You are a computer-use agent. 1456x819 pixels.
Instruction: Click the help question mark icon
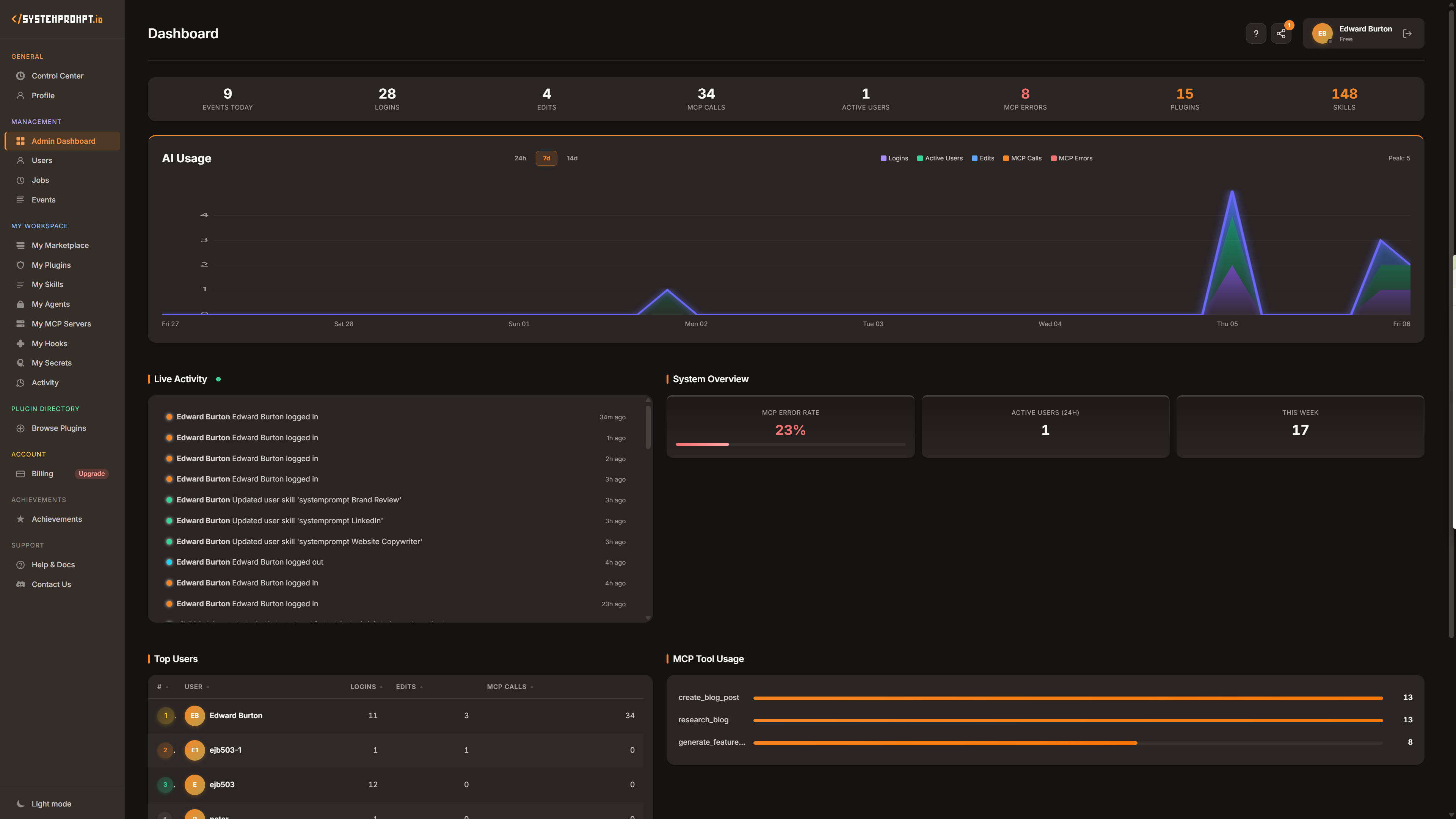1256,33
